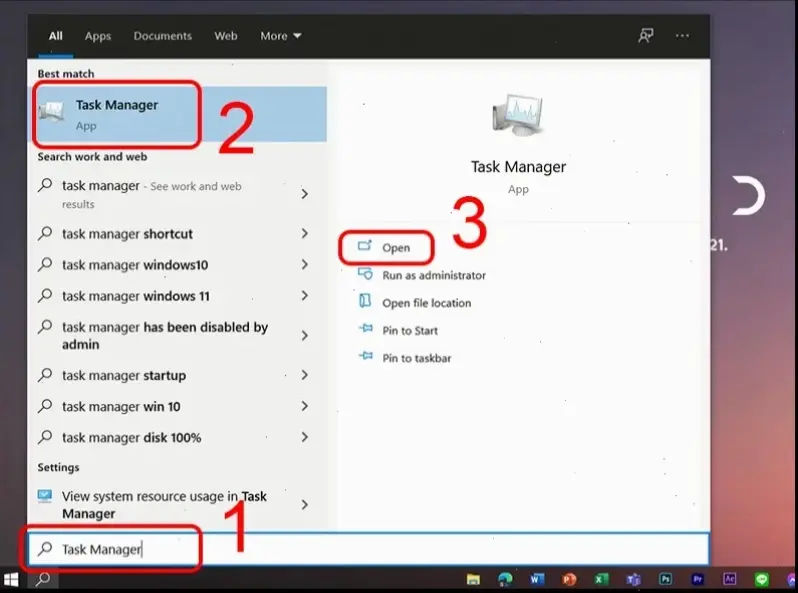Click the Open action's window icon
Viewport: 798px width, 593px height.
[x=364, y=246]
